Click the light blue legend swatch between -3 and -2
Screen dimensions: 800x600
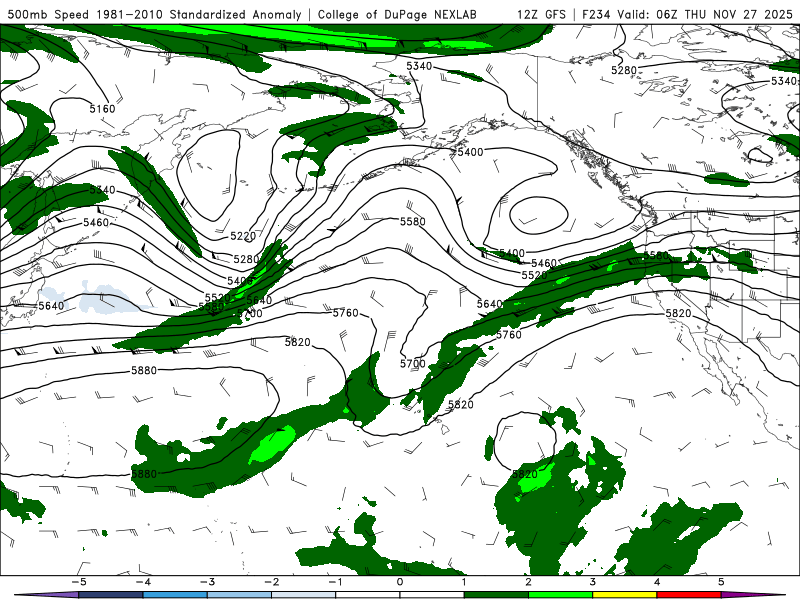click(x=239, y=595)
